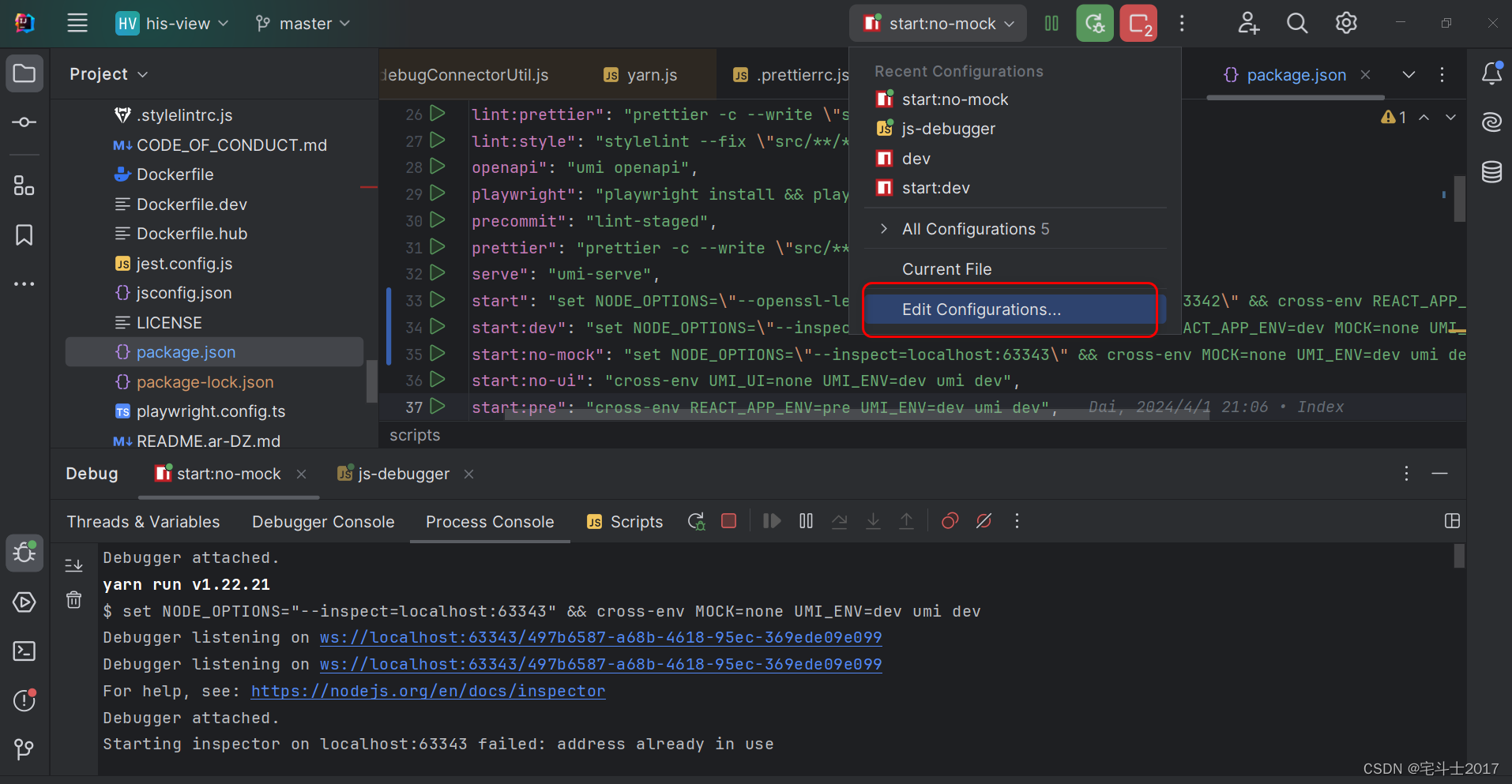
Task: Open the Commit tool window
Action: pos(24,122)
